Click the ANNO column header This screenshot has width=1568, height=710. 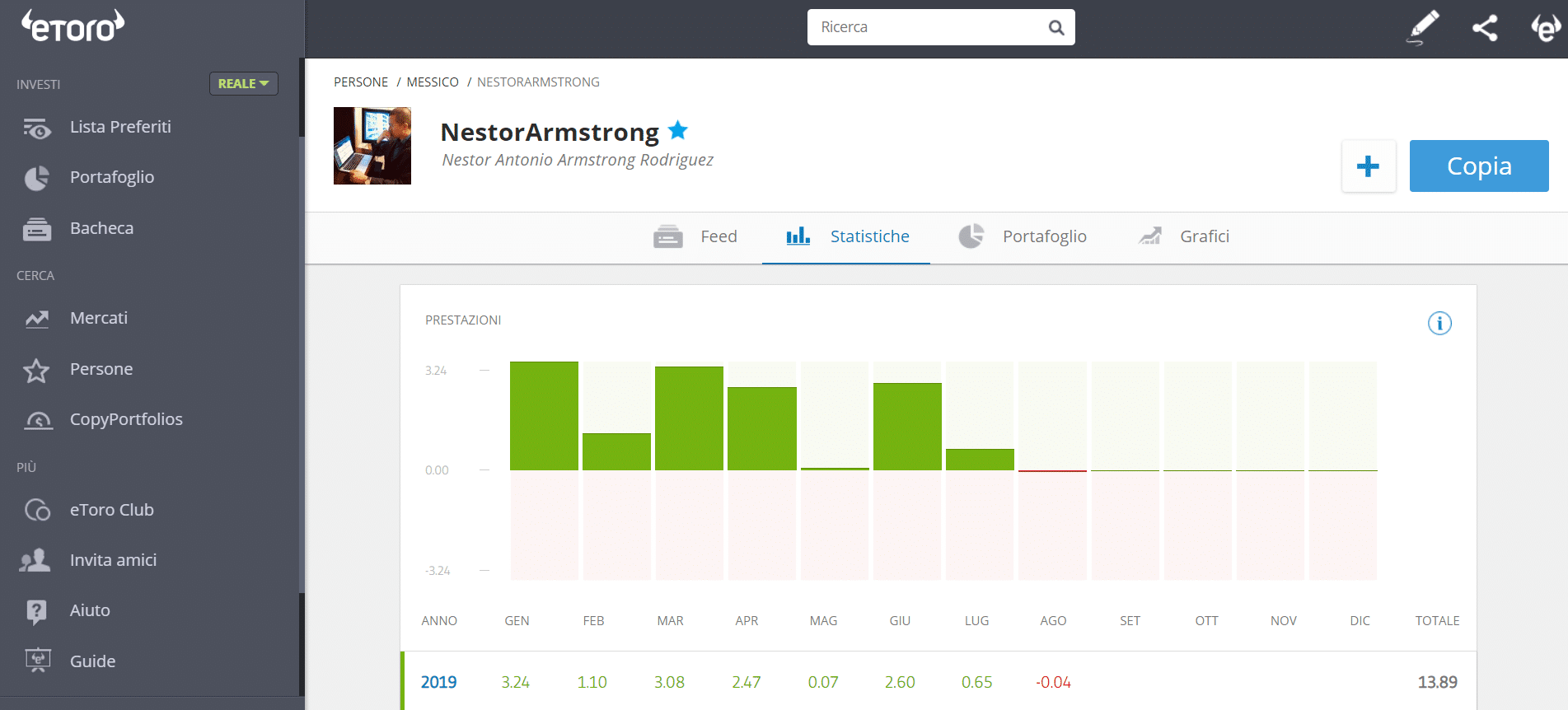coord(439,621)
